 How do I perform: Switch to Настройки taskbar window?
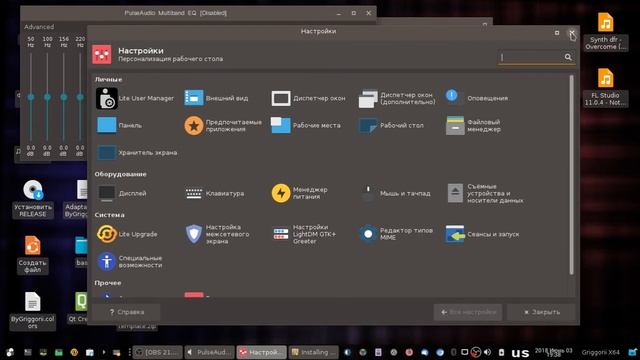pos(262,352)
